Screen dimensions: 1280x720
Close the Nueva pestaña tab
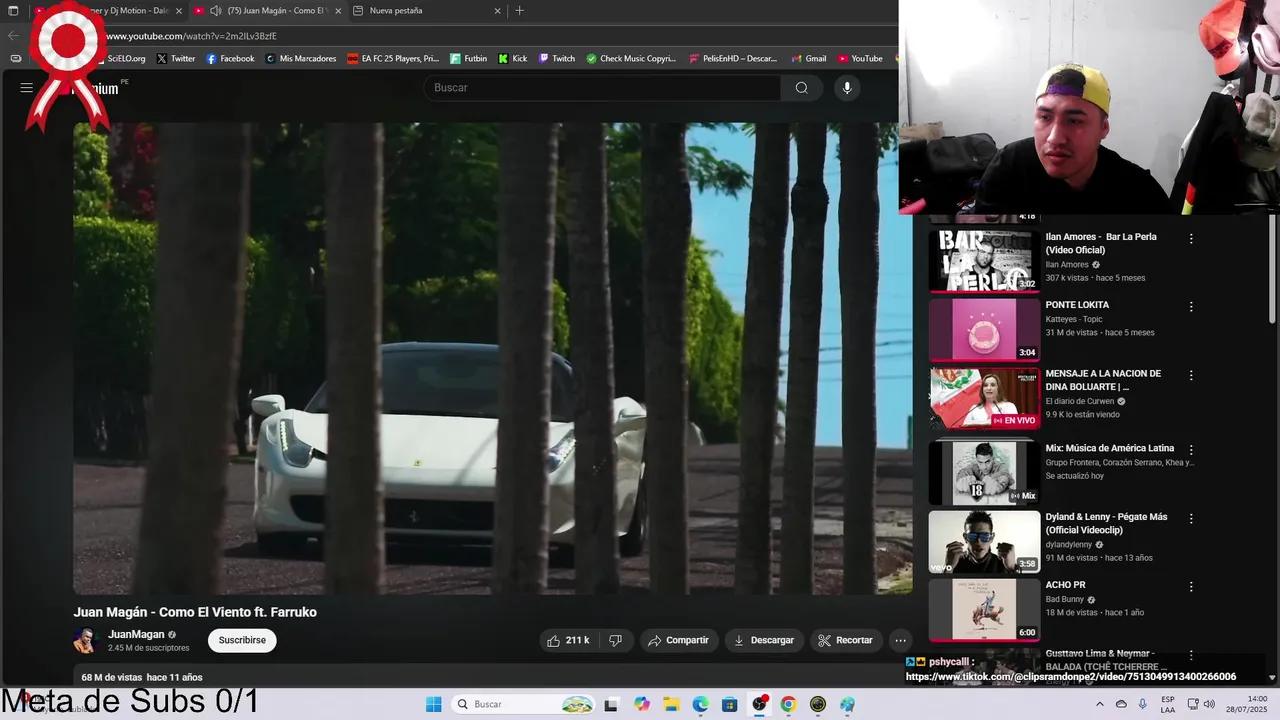497,11
